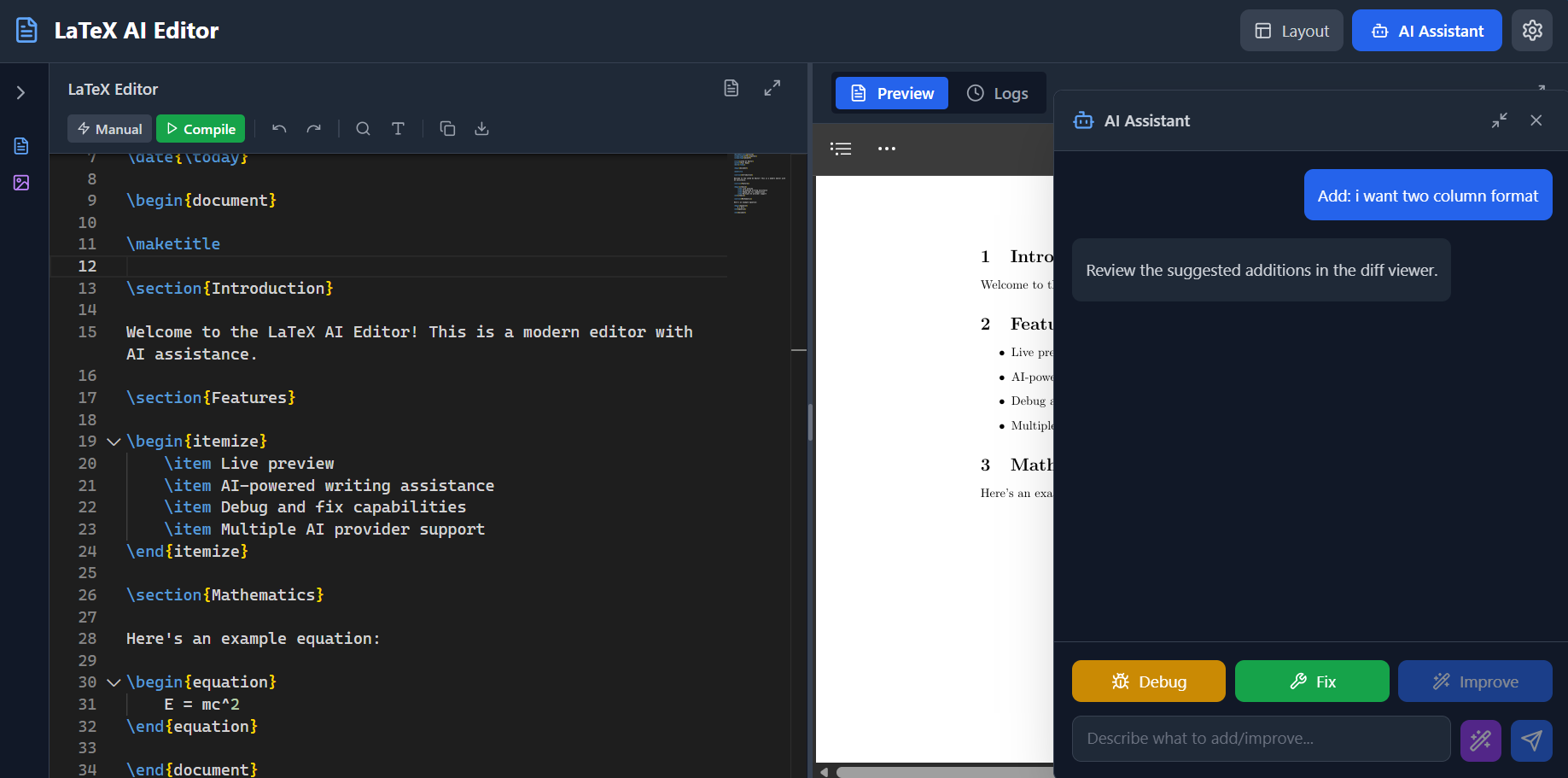Run Debug in the AI Assistant

1148,681
